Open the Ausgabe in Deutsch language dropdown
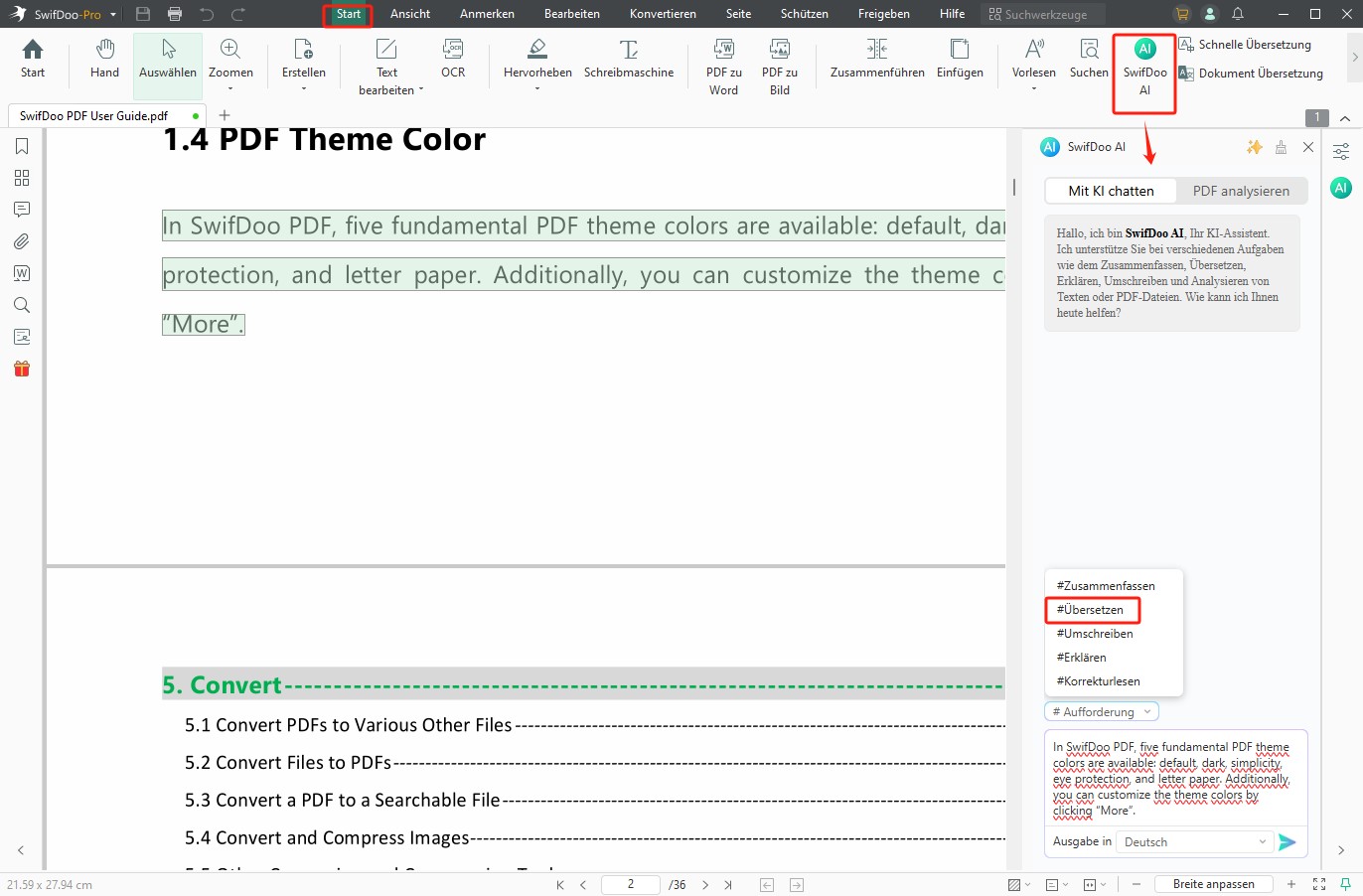The width and height of the screenshot is (1363, 896). coord(1196,842)
